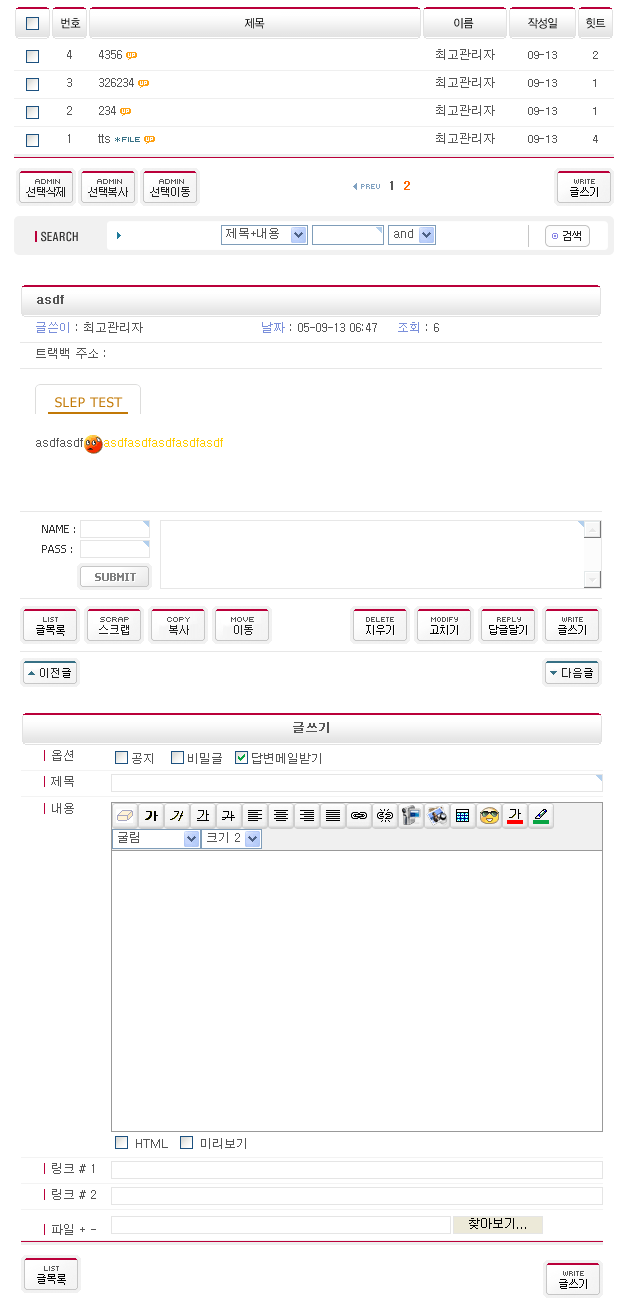Image resolution: width=629 pixels, height=1302 pixels.
Task: Click the comment NAME input field
Action: click(x=115, y=529)
